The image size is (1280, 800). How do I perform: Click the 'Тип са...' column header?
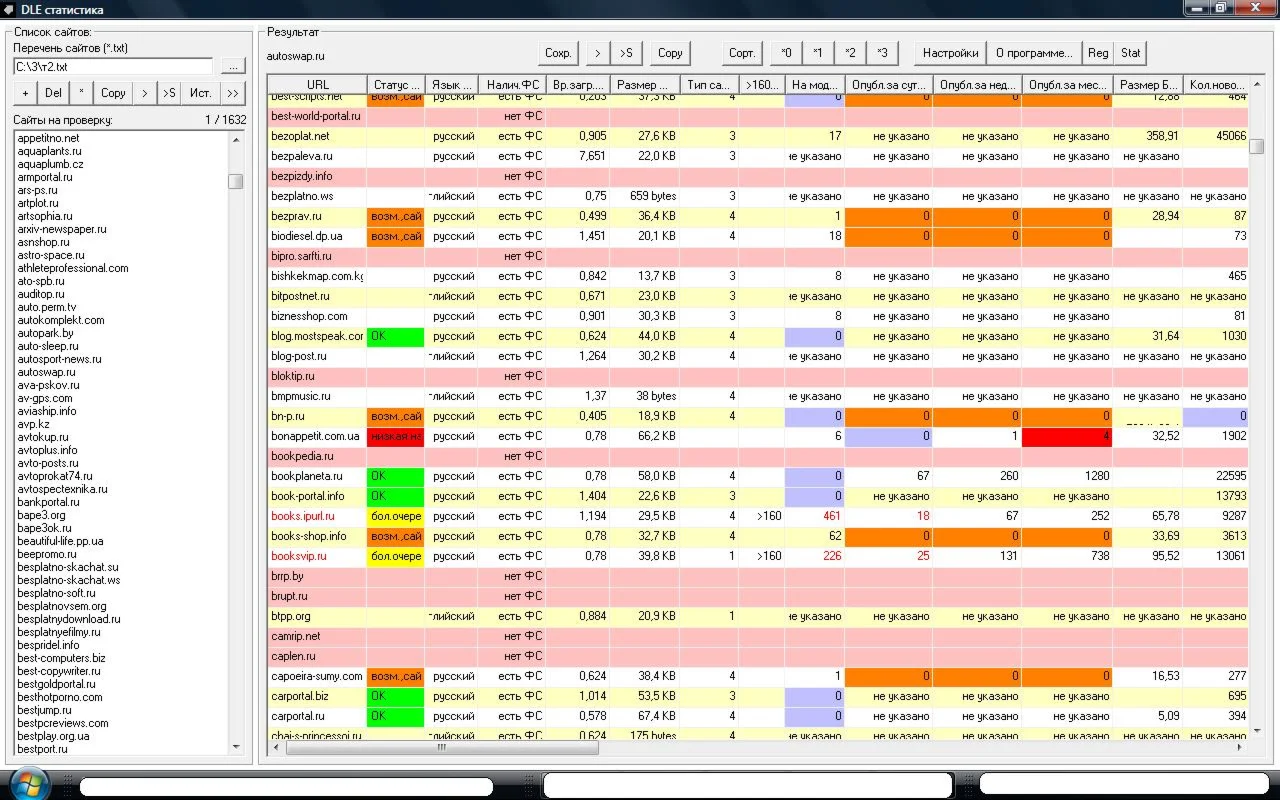(710, 85)
